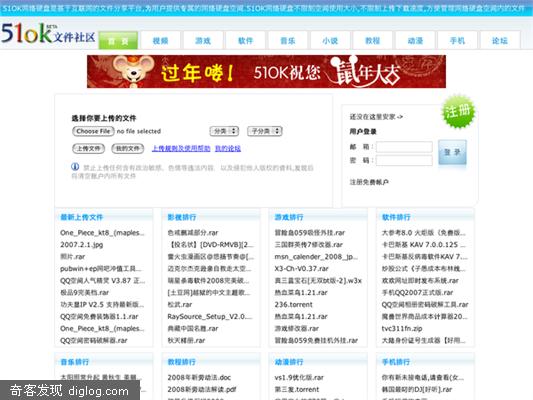533x400 pixels.
Task: Open the 分类 category dropdown
Action: (x=224, y=131)
